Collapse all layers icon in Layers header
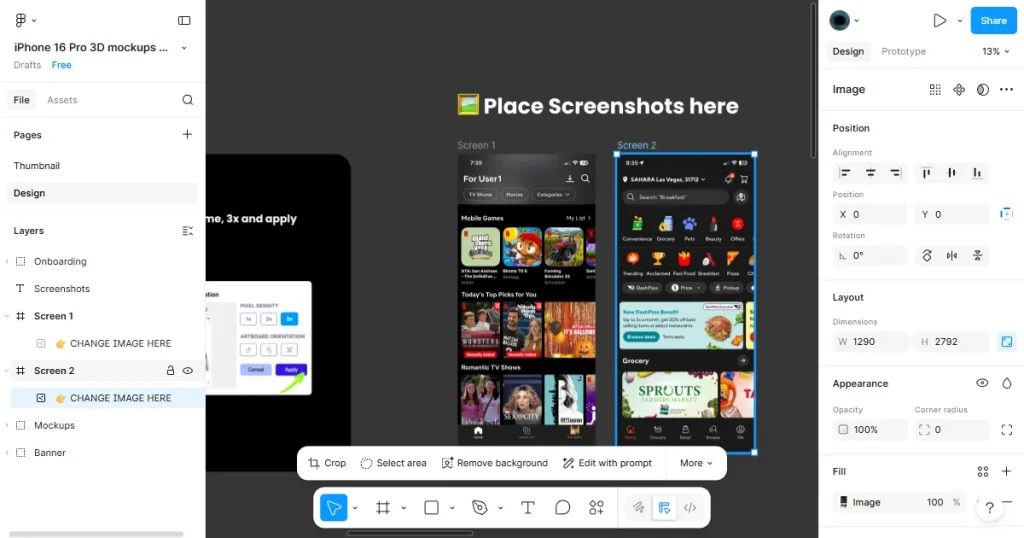 click(187, 230)
